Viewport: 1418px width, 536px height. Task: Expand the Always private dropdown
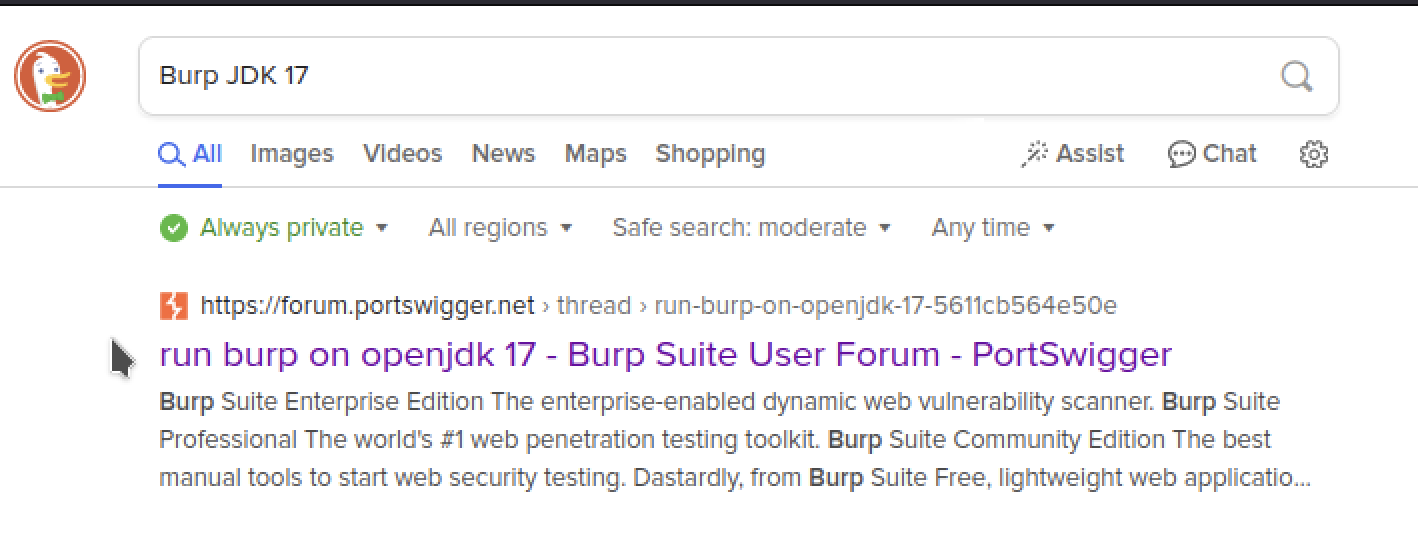tap(274, 228)
